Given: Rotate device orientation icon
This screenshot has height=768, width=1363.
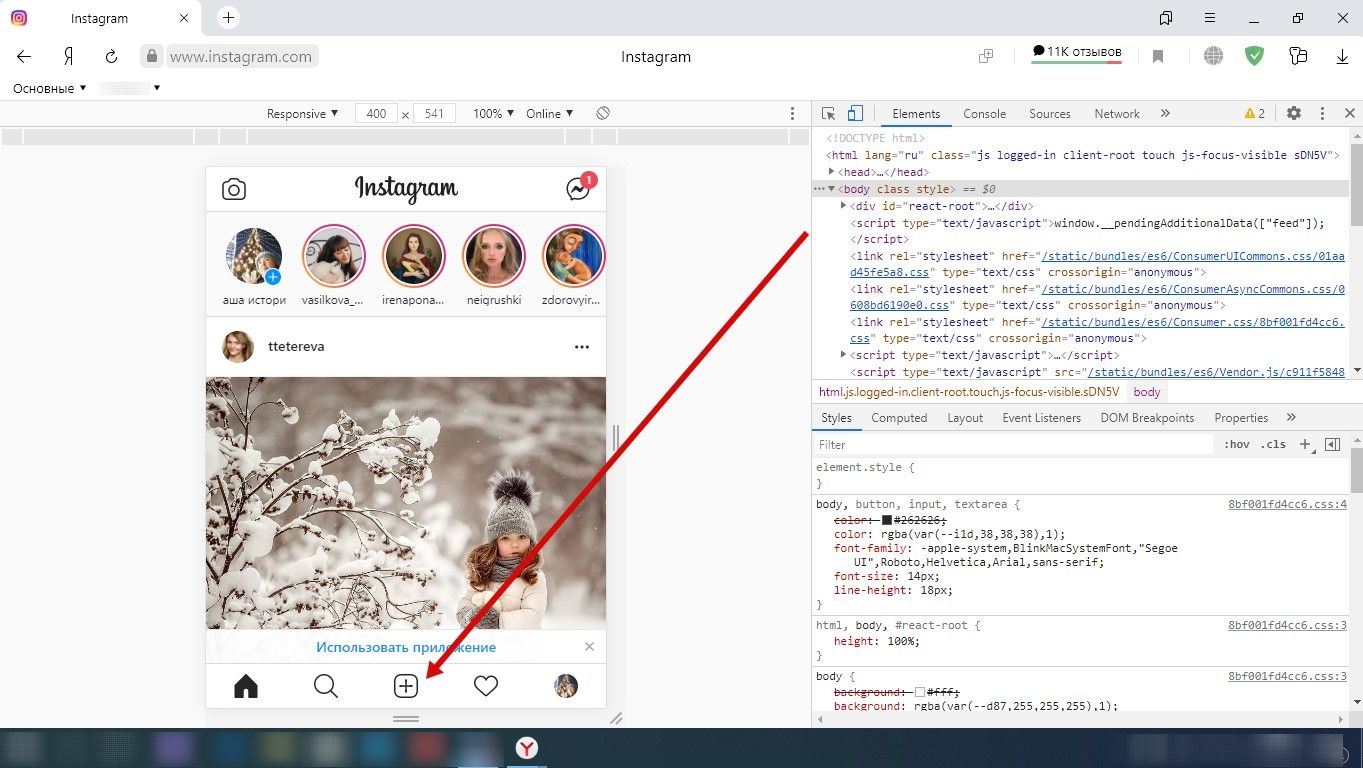Looking at the screenshot, I should tap(603, 113).
